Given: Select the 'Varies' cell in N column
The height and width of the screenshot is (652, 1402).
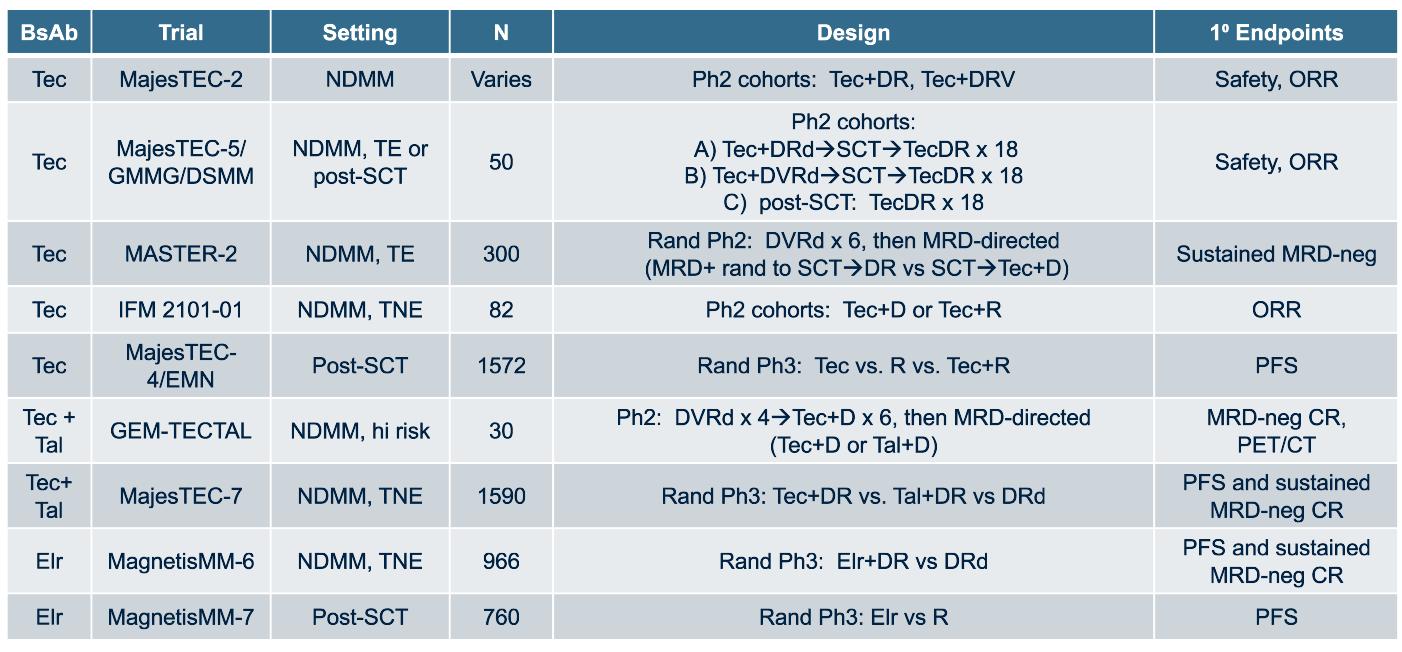Looking at the screenshot, I should pyautogui.click(x=500, y=79).
